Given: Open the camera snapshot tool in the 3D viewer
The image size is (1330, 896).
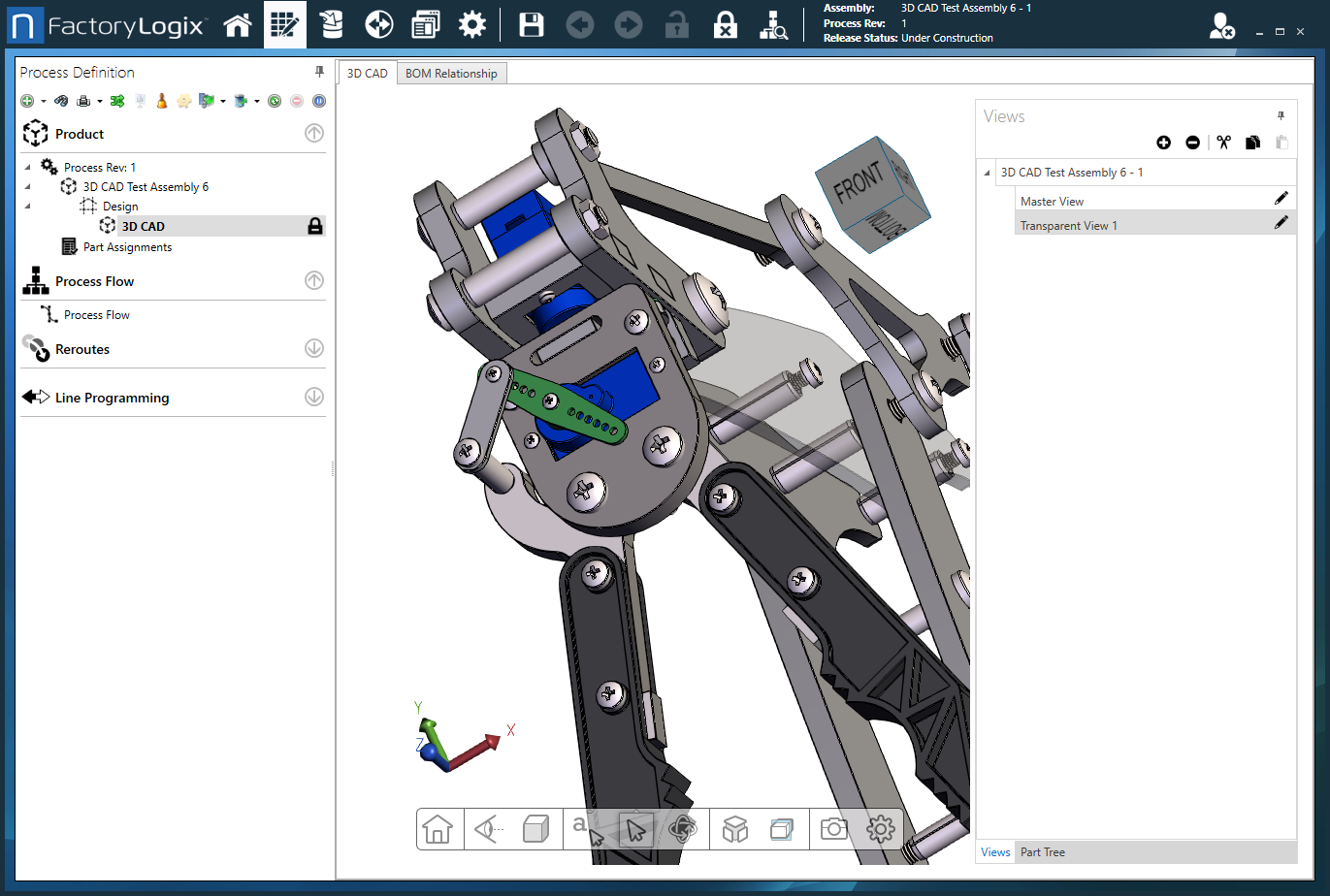Looking at the screenshot, I should tap(832, 829).
